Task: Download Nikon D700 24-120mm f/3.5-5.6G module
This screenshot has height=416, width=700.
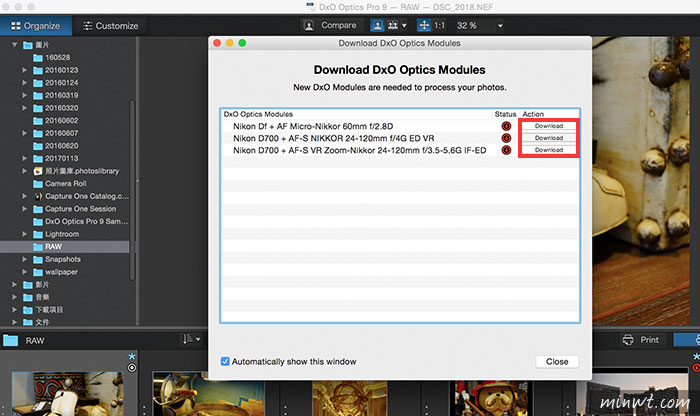Action: [549, 150]
